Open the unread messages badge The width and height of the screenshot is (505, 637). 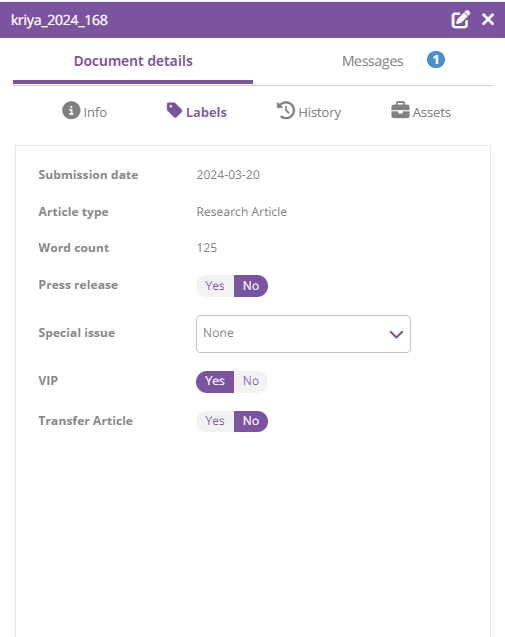436,60
